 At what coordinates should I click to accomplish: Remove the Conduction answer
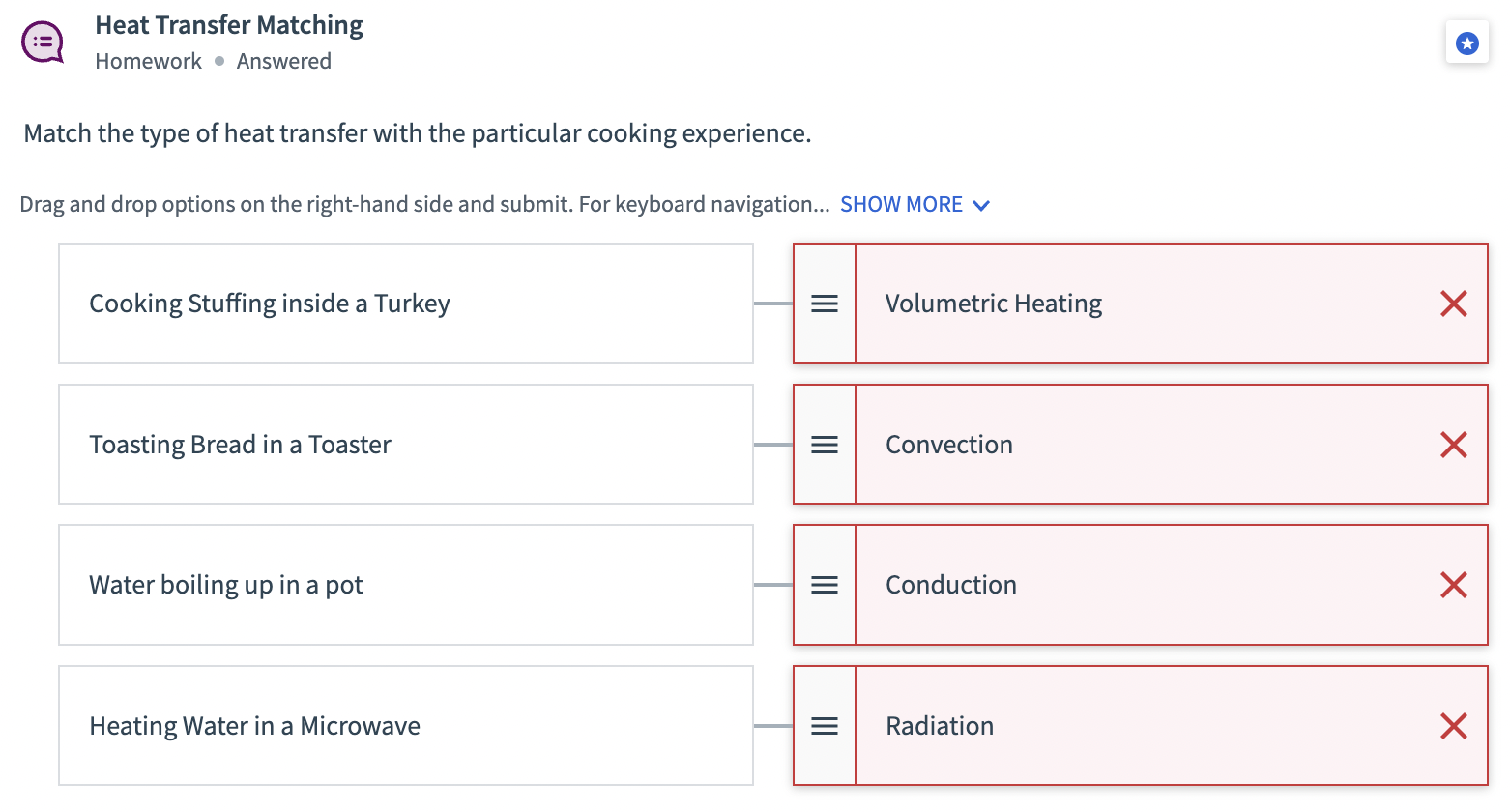1453,585
